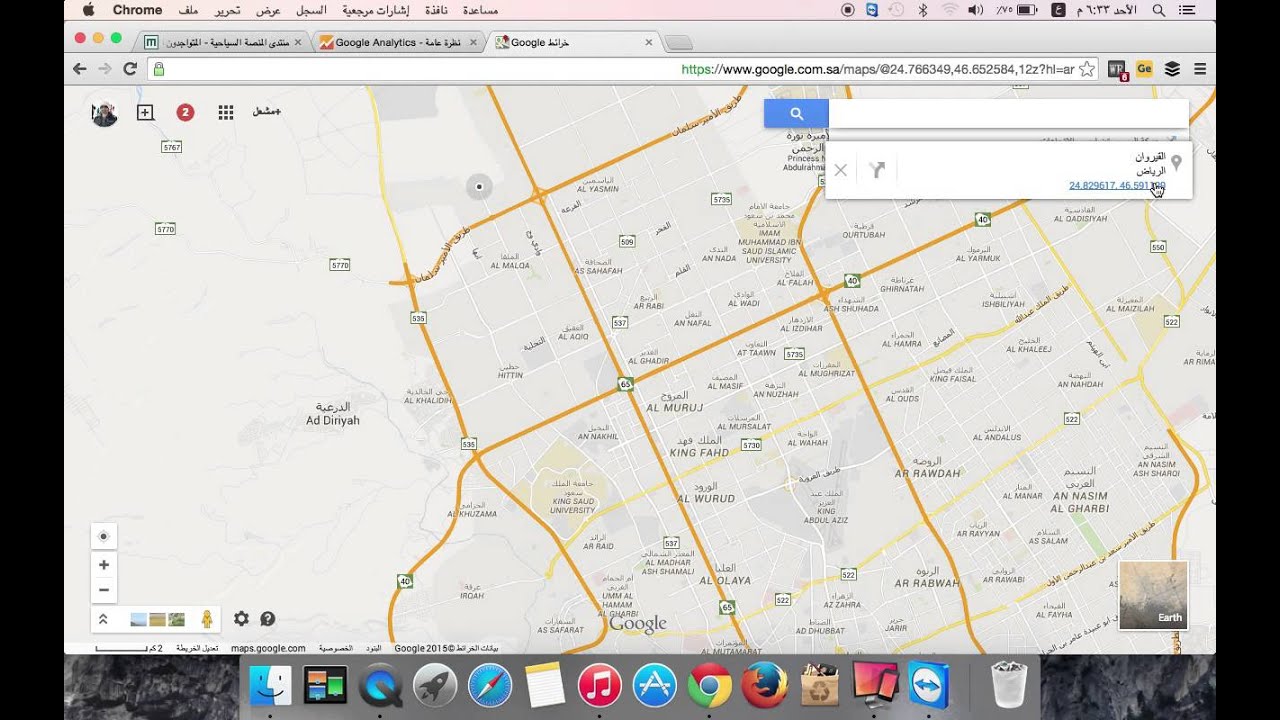
Task: Open Spotlight search in menu bar
Action: [1159, 10]
